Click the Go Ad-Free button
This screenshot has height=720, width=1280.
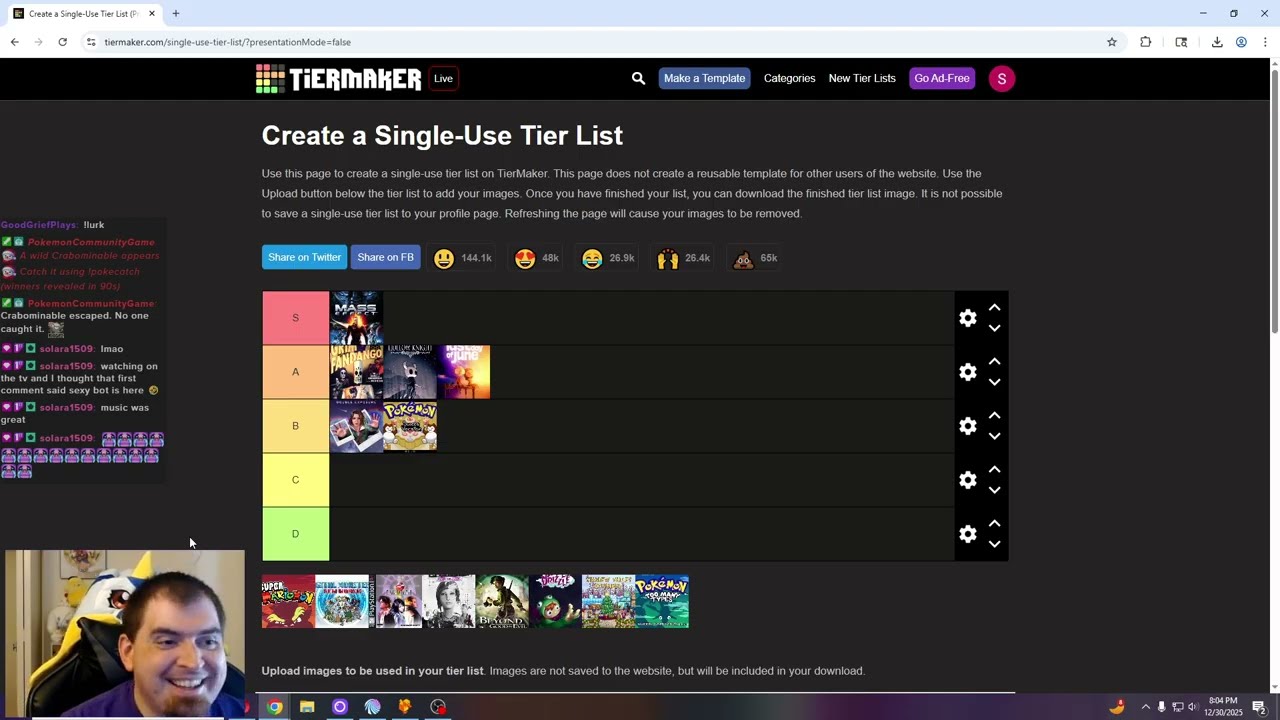point(942,78)
